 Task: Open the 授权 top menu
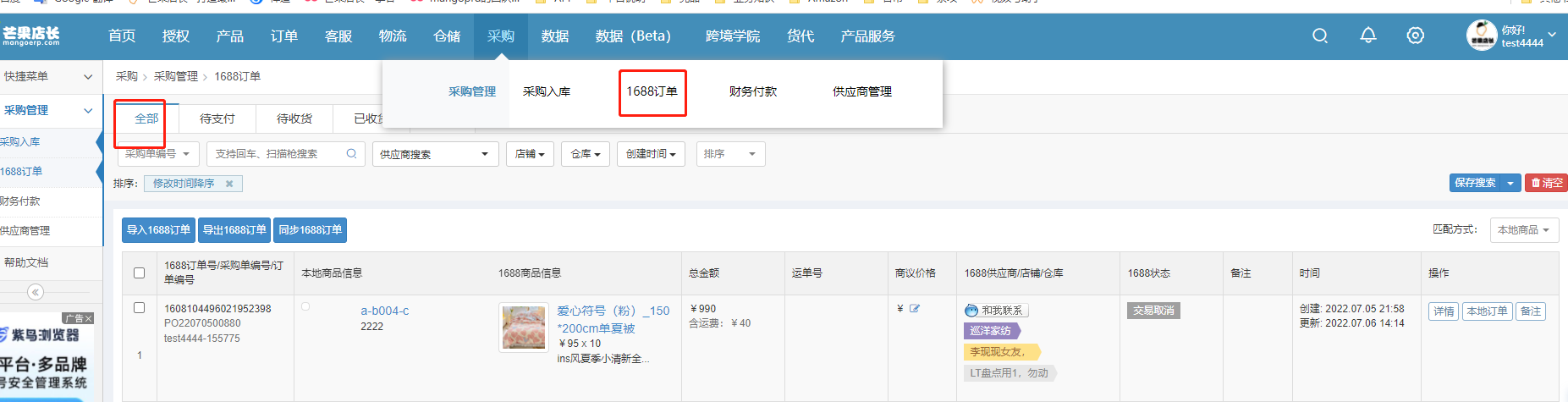point(176,36)
